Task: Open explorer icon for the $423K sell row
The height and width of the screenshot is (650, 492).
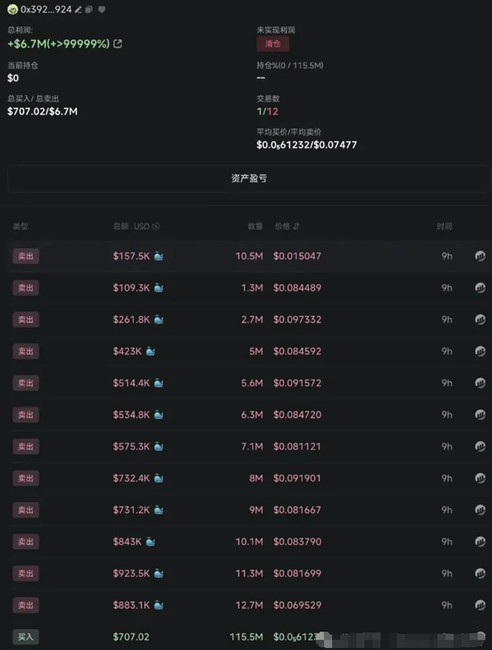Action: click(x=480, y=351)
